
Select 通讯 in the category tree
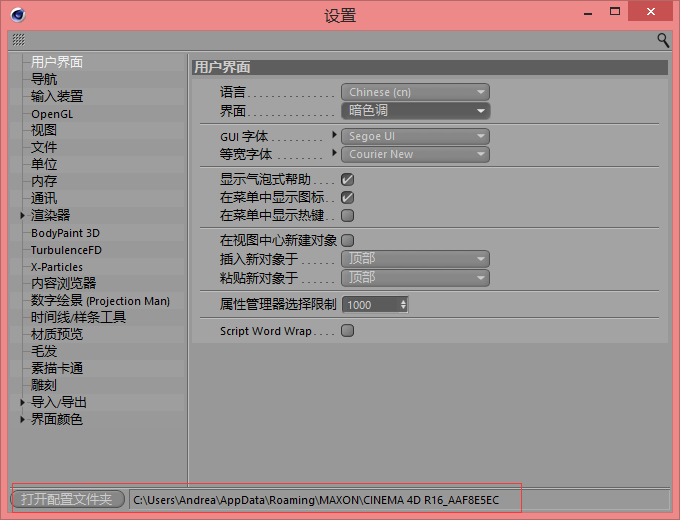[x=44, y=198]
